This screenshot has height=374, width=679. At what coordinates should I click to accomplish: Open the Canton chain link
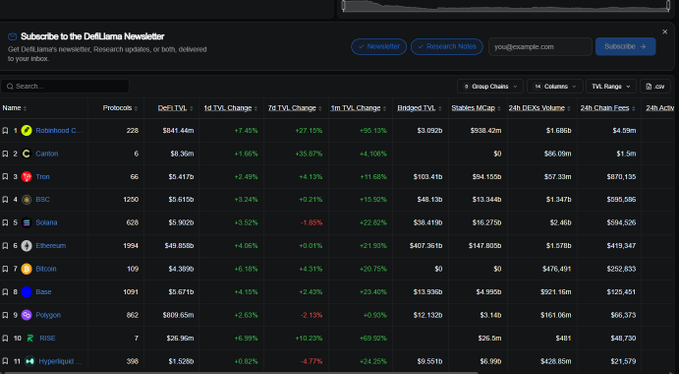(x=47, y=154)
